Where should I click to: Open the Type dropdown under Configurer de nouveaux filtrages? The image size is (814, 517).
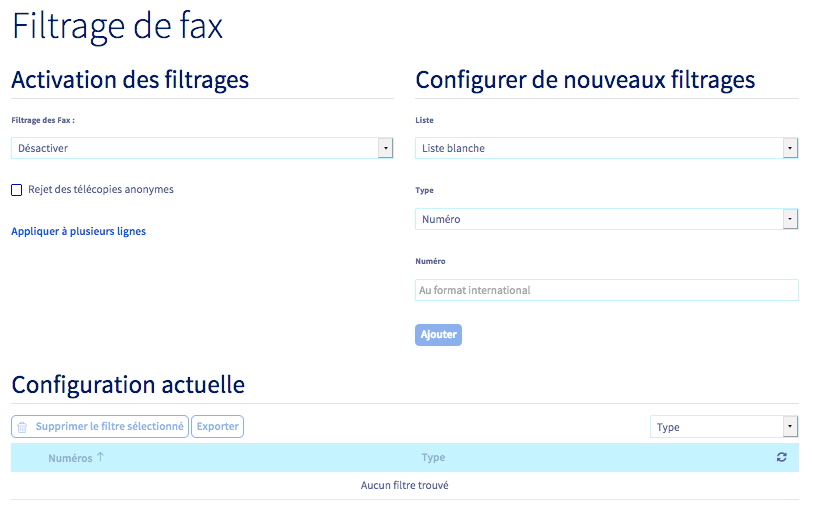click(600, 219)
